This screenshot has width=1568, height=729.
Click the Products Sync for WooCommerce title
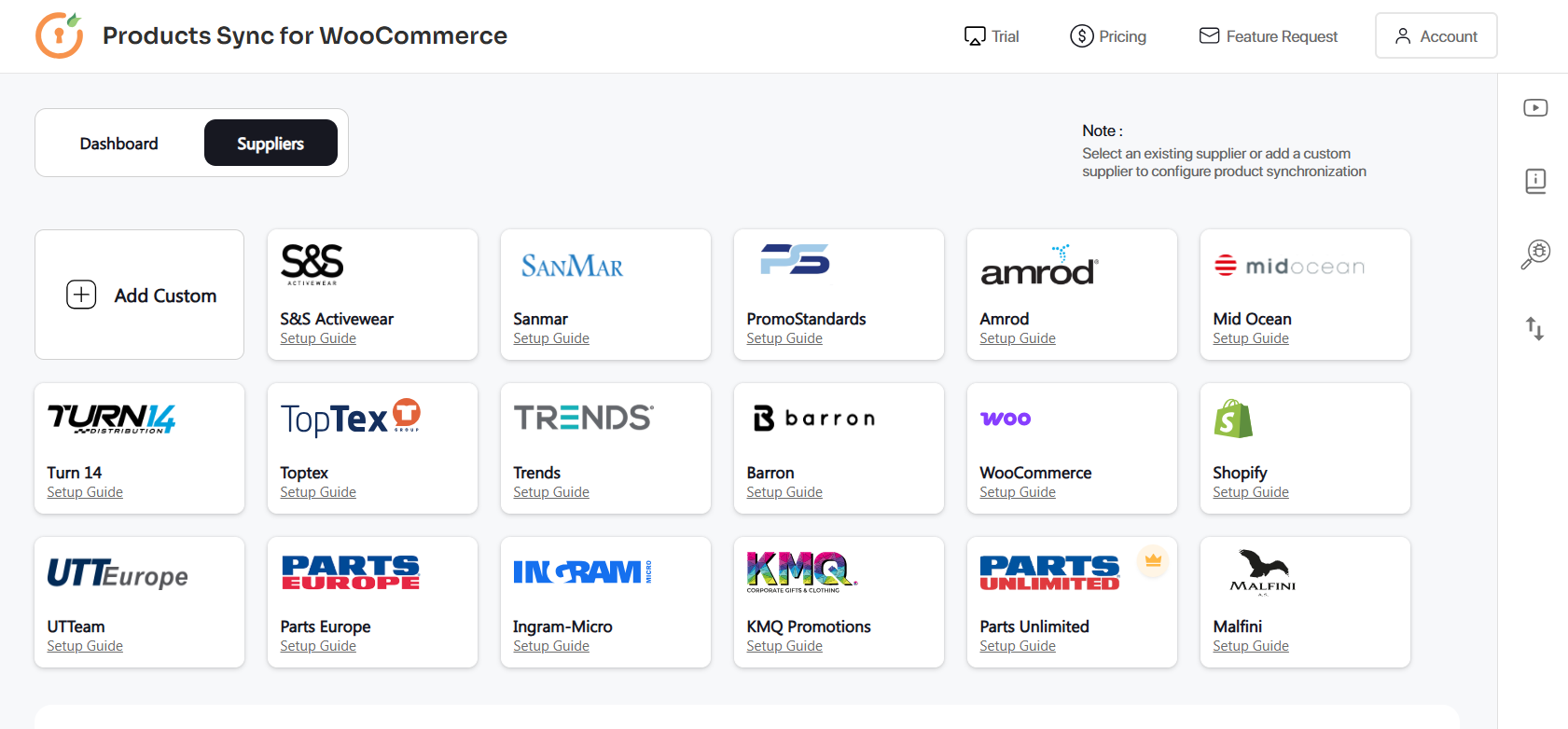point(305,35)
